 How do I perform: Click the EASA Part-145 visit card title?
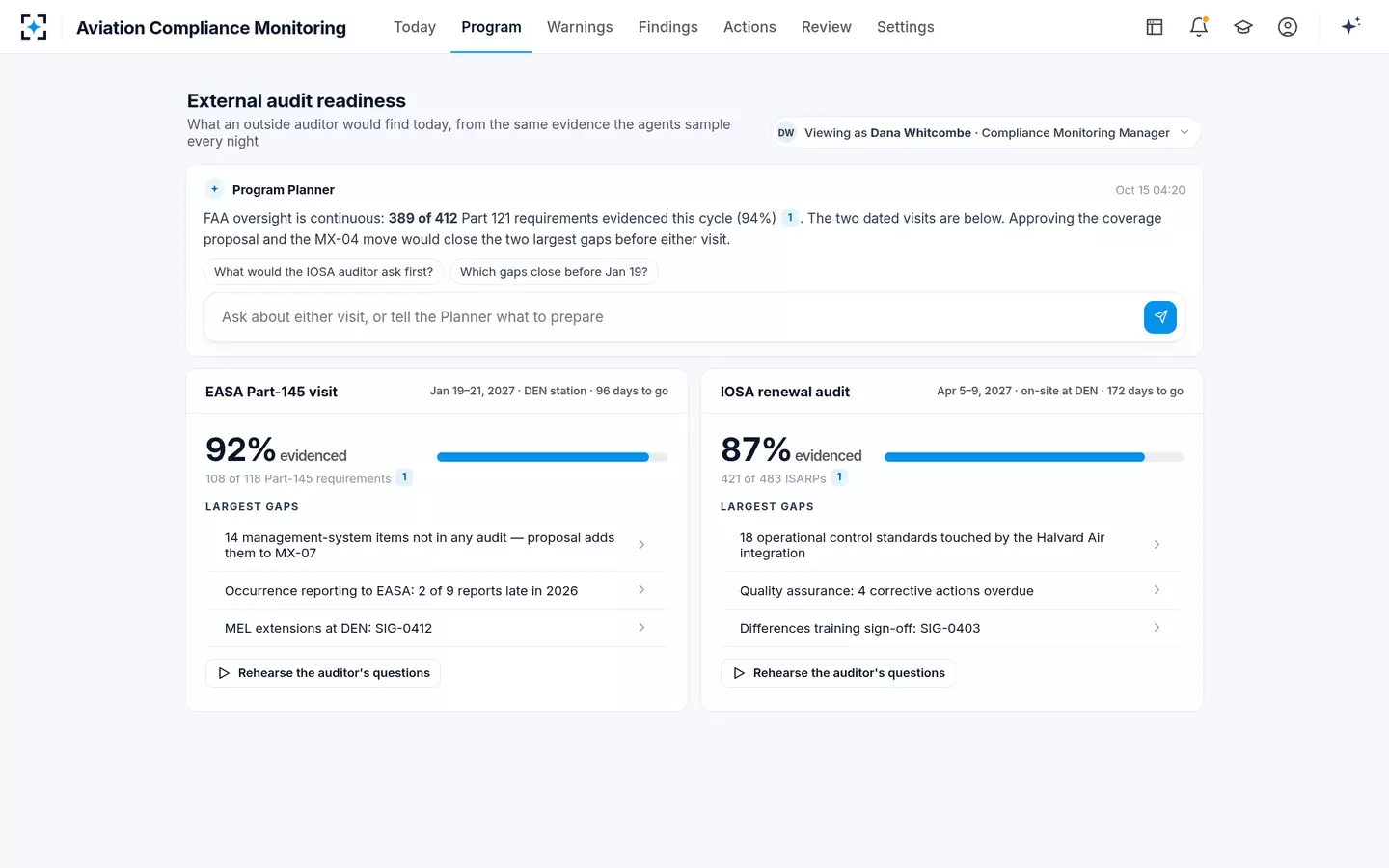click(x=271, y=392)
